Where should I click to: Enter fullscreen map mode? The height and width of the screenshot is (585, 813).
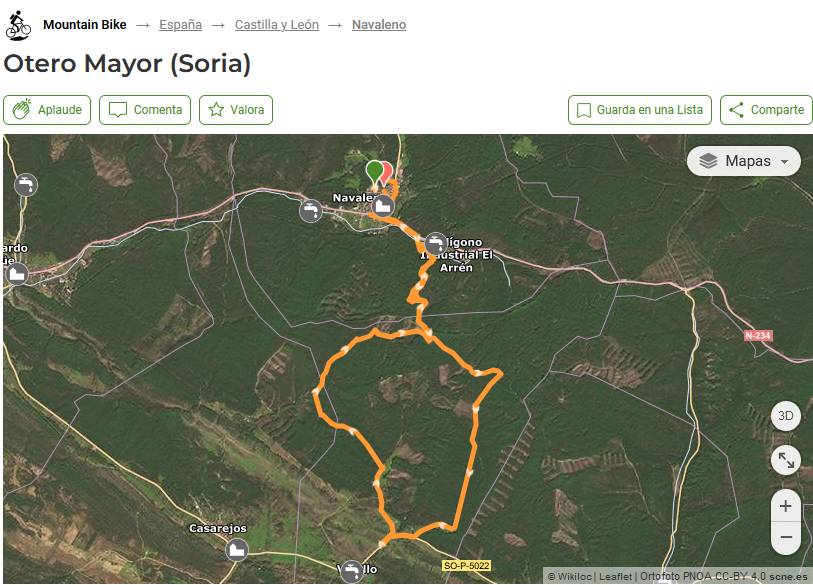[x=785, y=460]
